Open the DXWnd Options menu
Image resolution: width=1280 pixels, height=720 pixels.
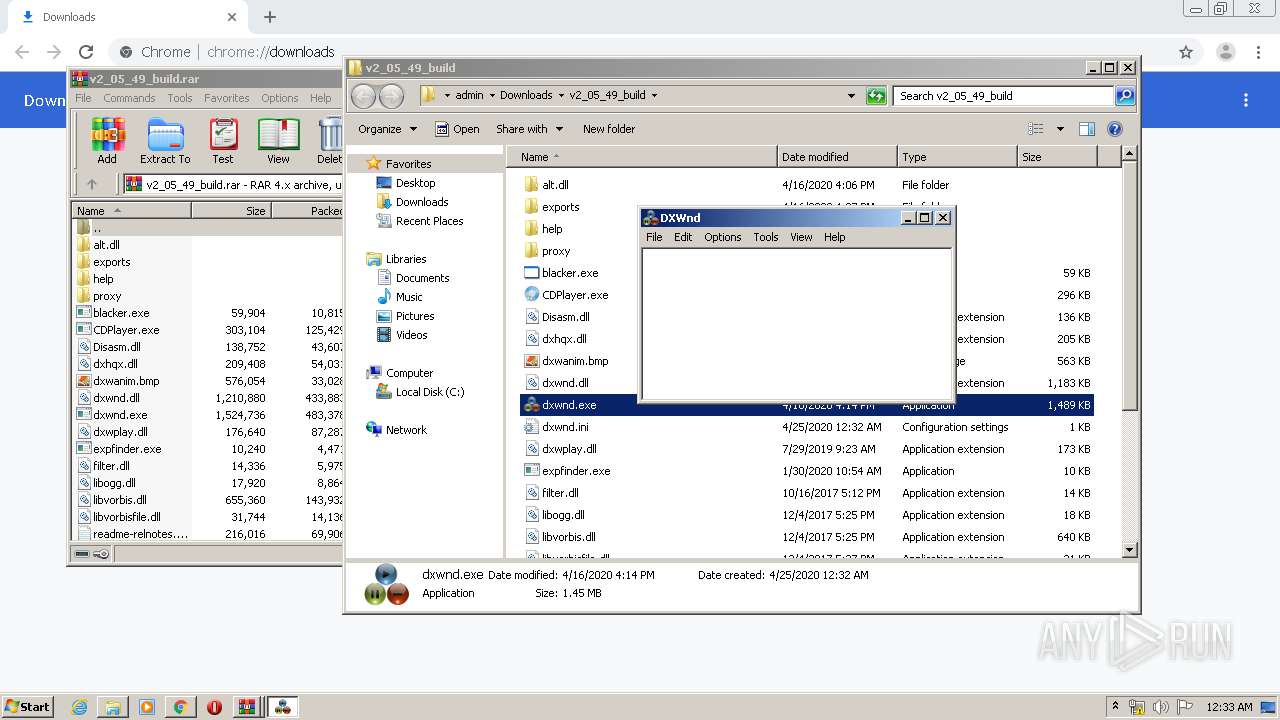click(x=722, y=237)
